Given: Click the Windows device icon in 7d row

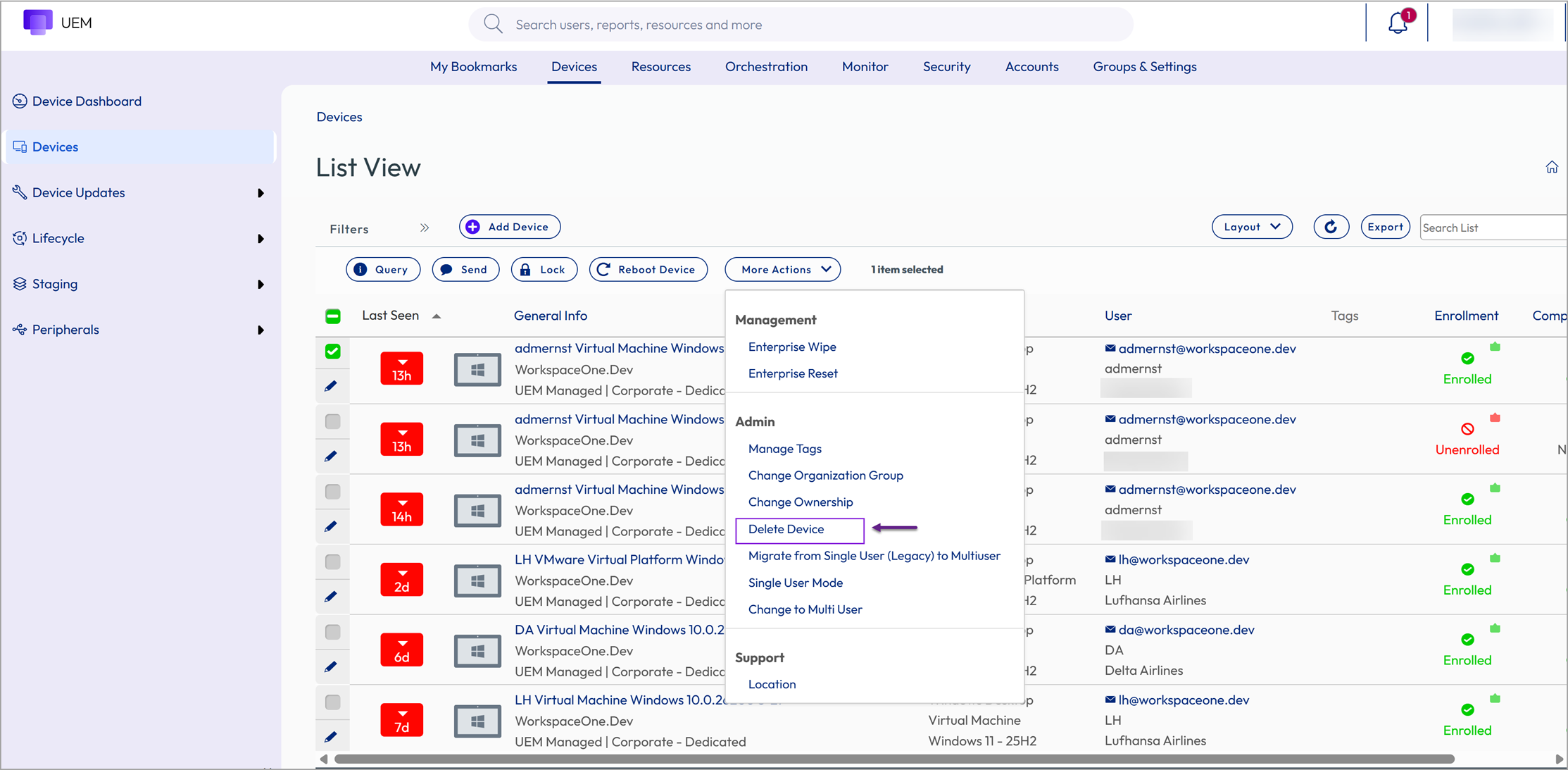Looking at the screenshot, I should (477, 721).
